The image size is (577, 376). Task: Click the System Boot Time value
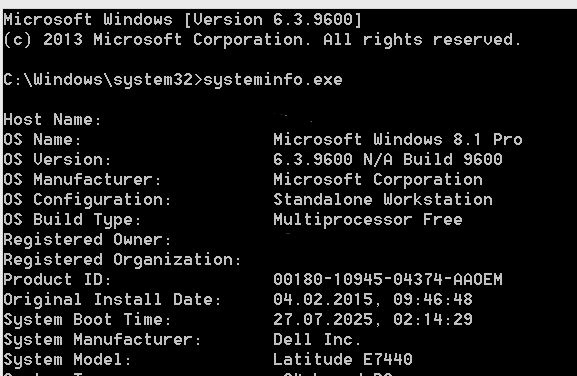pyautogui.click(x=373, y=319)
